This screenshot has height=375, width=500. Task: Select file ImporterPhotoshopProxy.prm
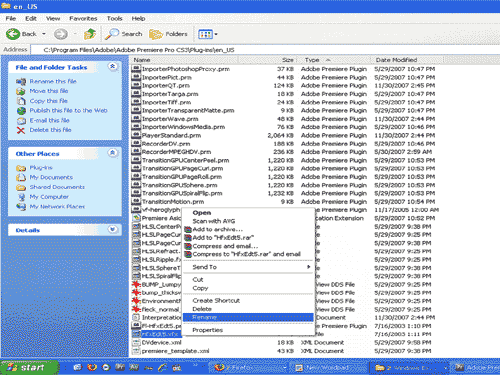(186, 69)
